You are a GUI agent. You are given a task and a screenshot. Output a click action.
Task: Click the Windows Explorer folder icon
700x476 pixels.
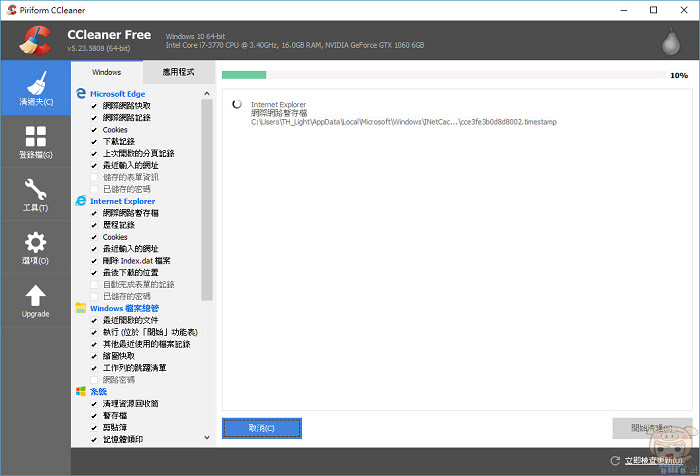tap(81, 308)
